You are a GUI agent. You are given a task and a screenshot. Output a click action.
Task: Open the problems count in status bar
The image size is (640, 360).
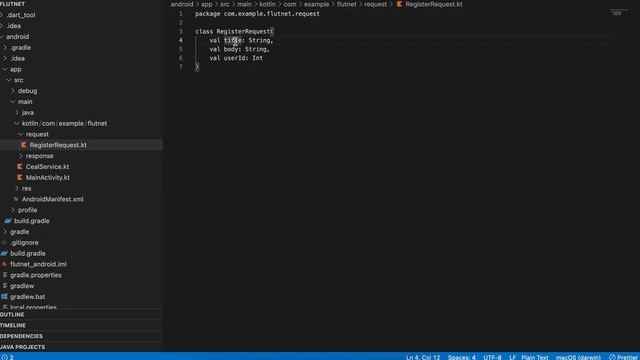7,357
